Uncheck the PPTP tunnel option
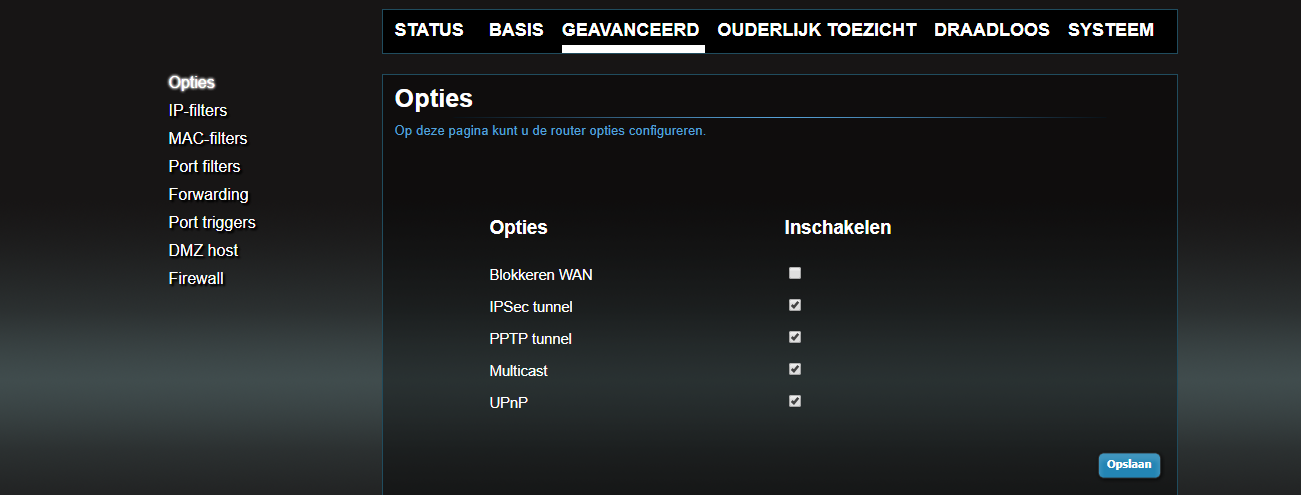Image resolution: width=1301 pixels, height=495 pixels. [795, 337]
